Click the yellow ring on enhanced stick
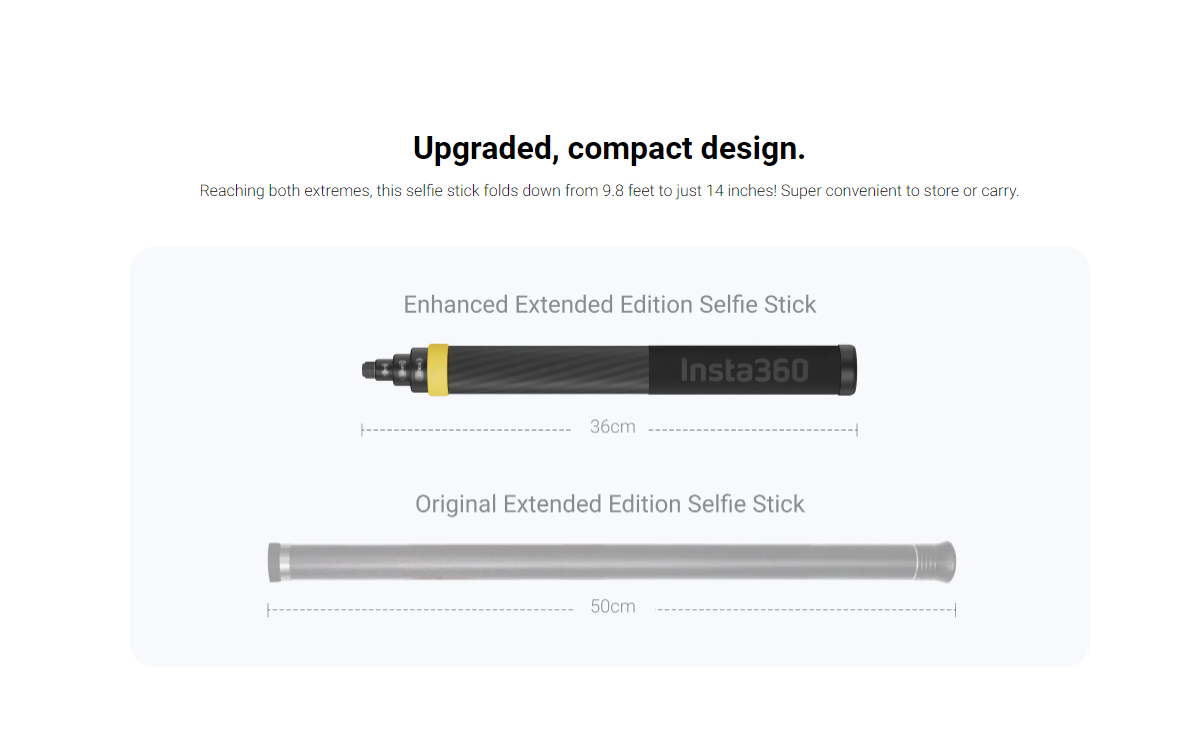Screen dimensions: 1200x750 [437, 369]
